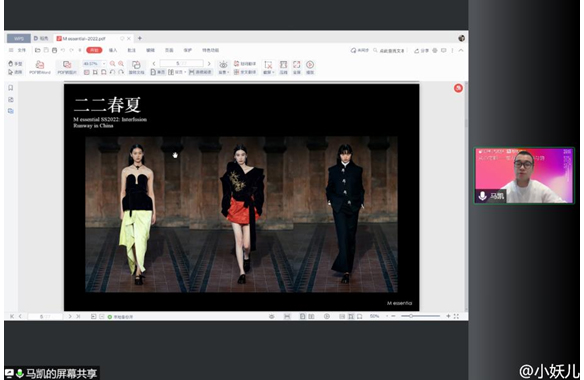The height and width of the screenshot is (380, 584).
Task: Click the user avatar icon
Action: pyautogui.click(x=461, y=38)
